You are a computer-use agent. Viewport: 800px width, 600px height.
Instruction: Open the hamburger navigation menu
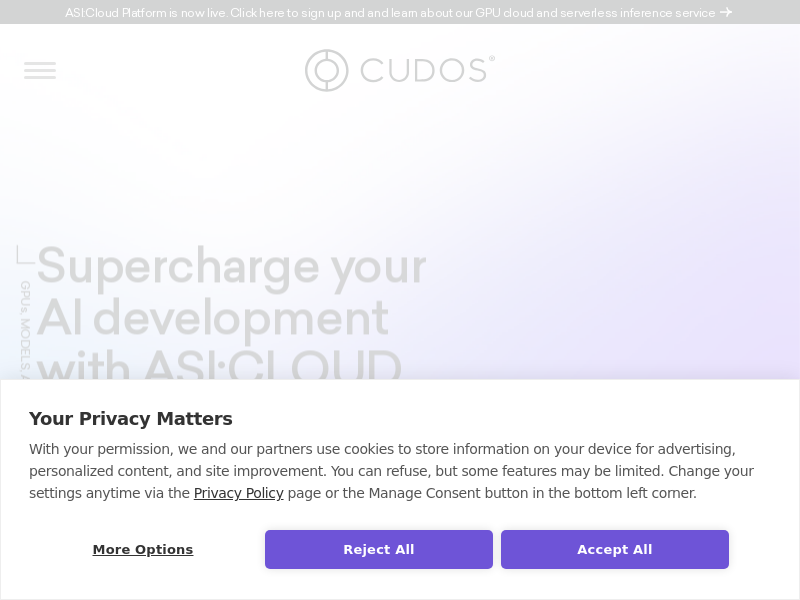(40, 70)
